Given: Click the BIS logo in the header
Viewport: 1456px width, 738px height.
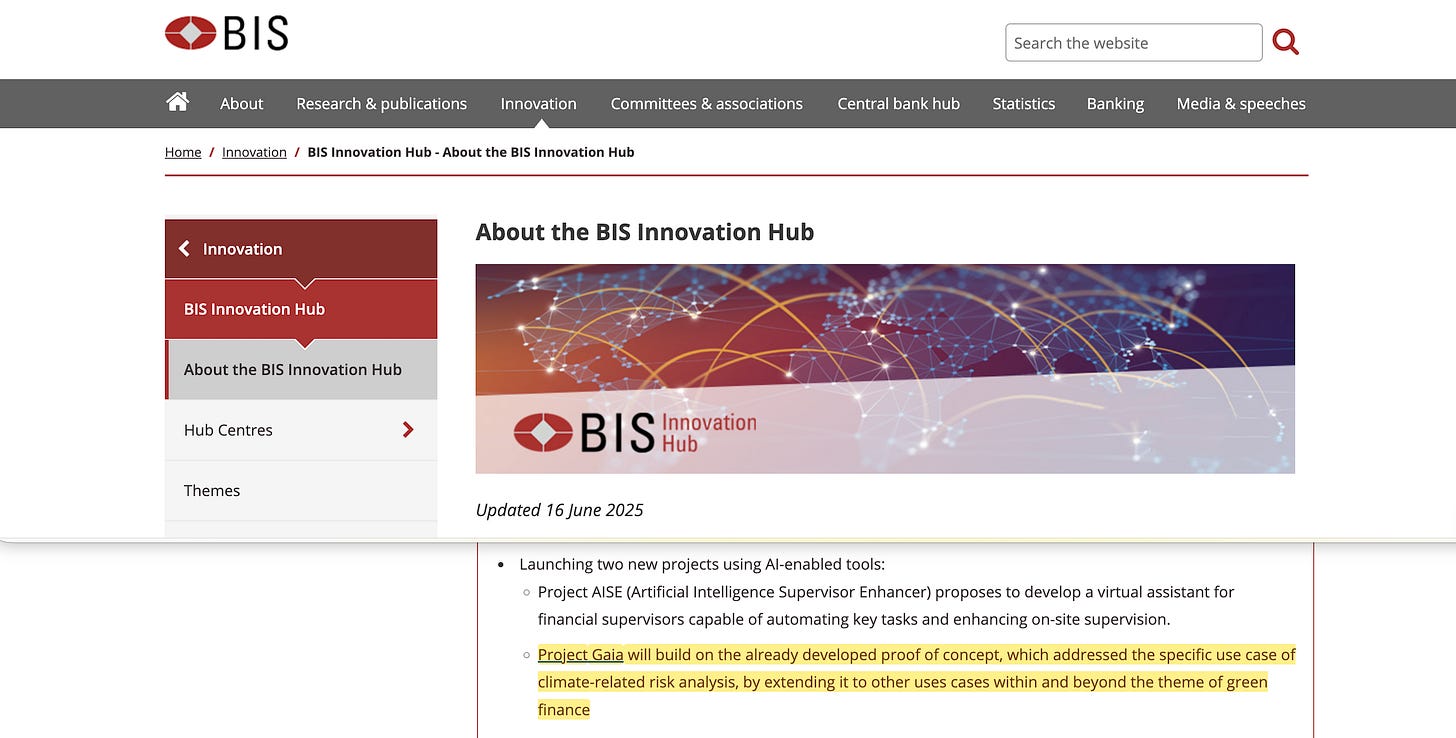Looking at the screenshot, I should [x=227, y=33].
